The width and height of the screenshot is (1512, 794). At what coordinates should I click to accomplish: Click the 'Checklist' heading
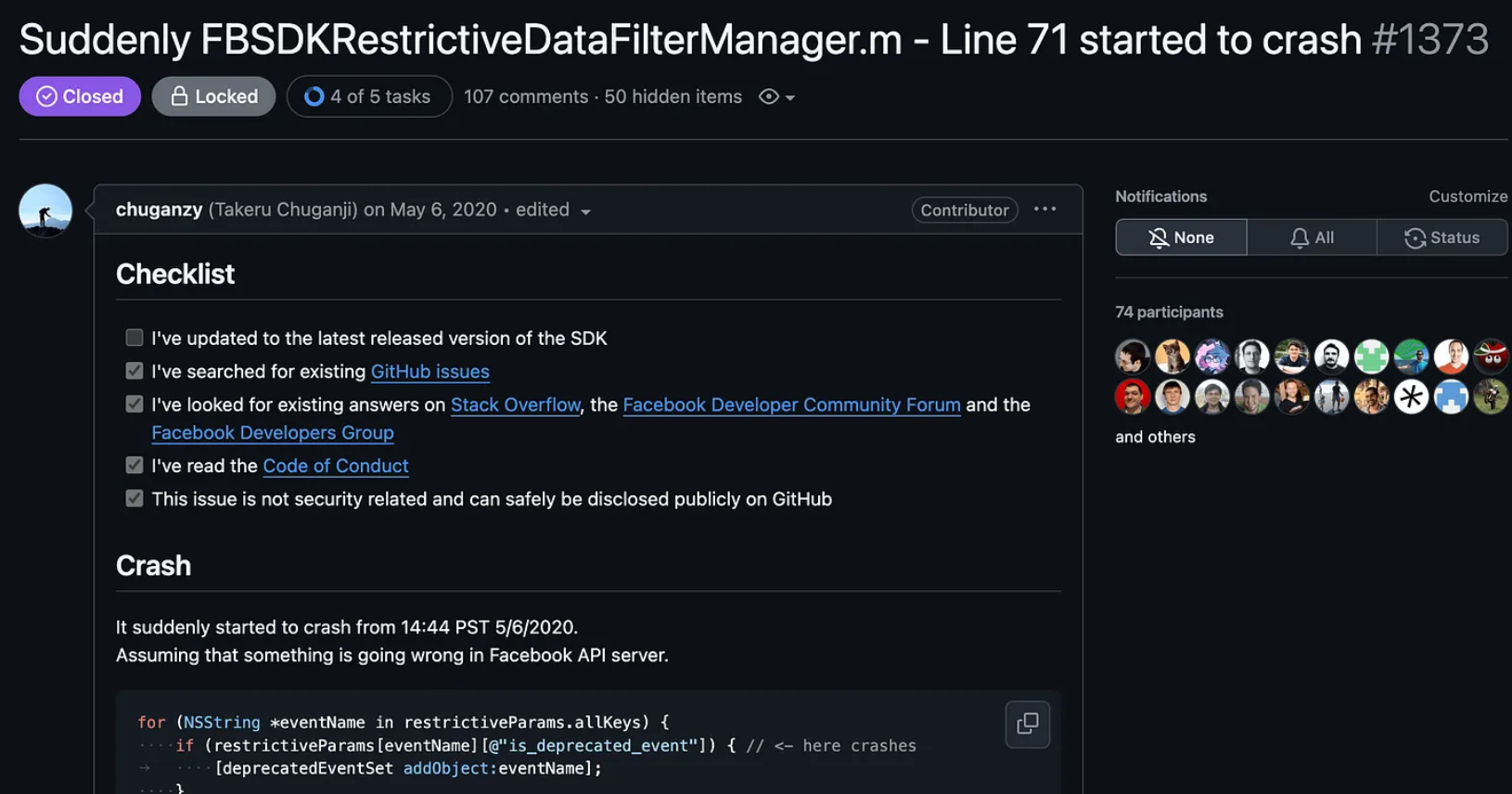(175, 275)
